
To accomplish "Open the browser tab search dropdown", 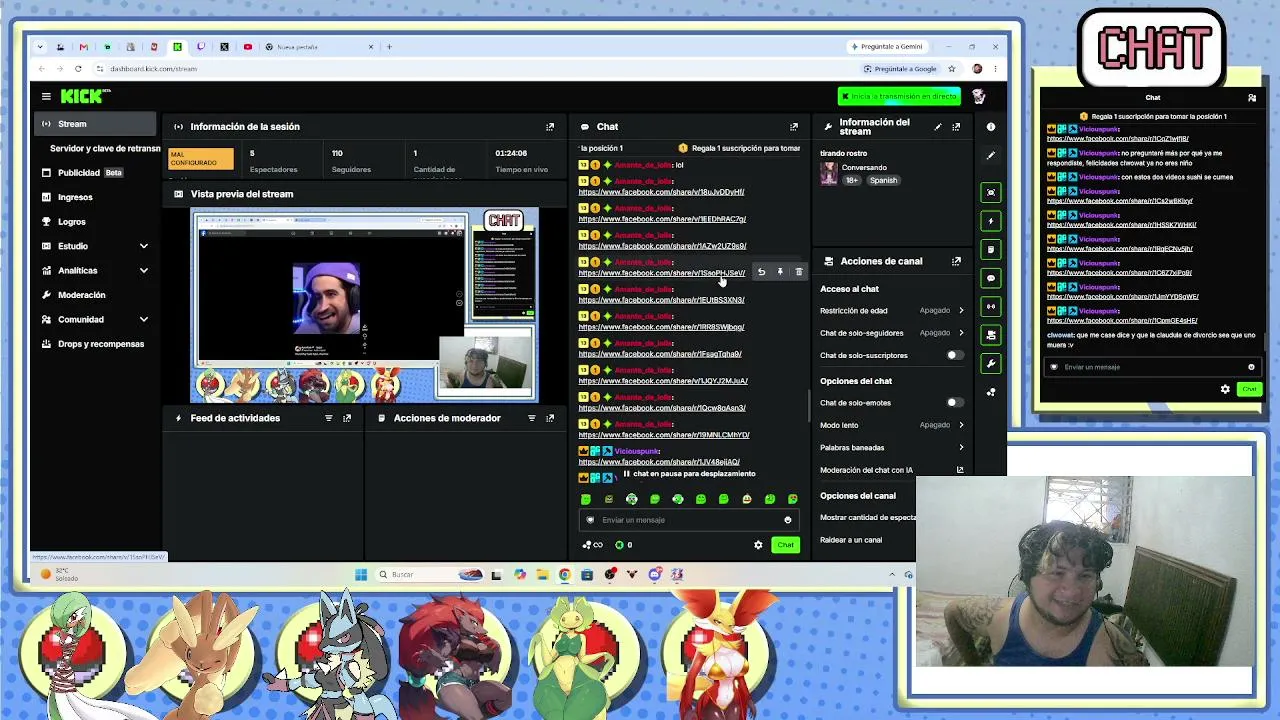I will 40,47.
